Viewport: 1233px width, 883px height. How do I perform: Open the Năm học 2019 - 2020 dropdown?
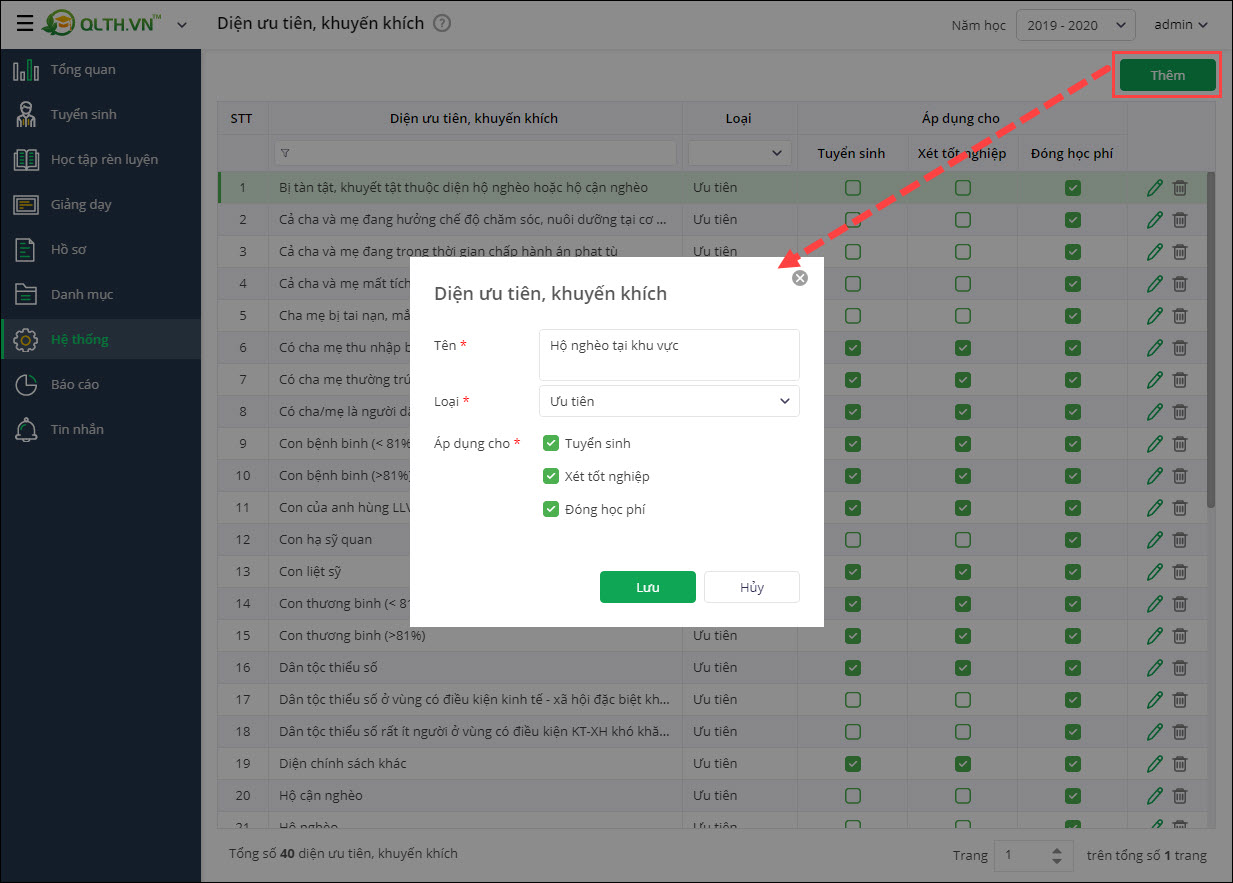[1075, 25]
